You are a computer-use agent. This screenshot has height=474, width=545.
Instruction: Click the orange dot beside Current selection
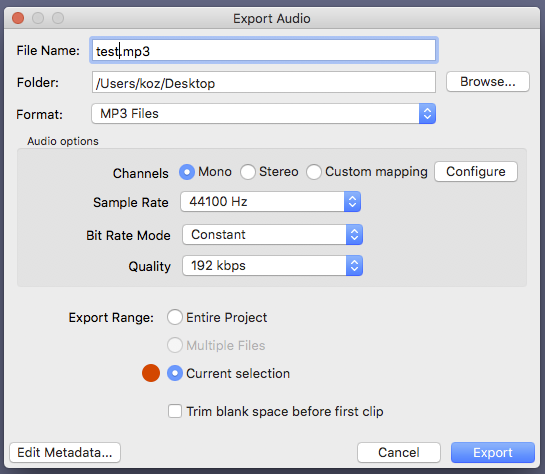pos(151,373)
